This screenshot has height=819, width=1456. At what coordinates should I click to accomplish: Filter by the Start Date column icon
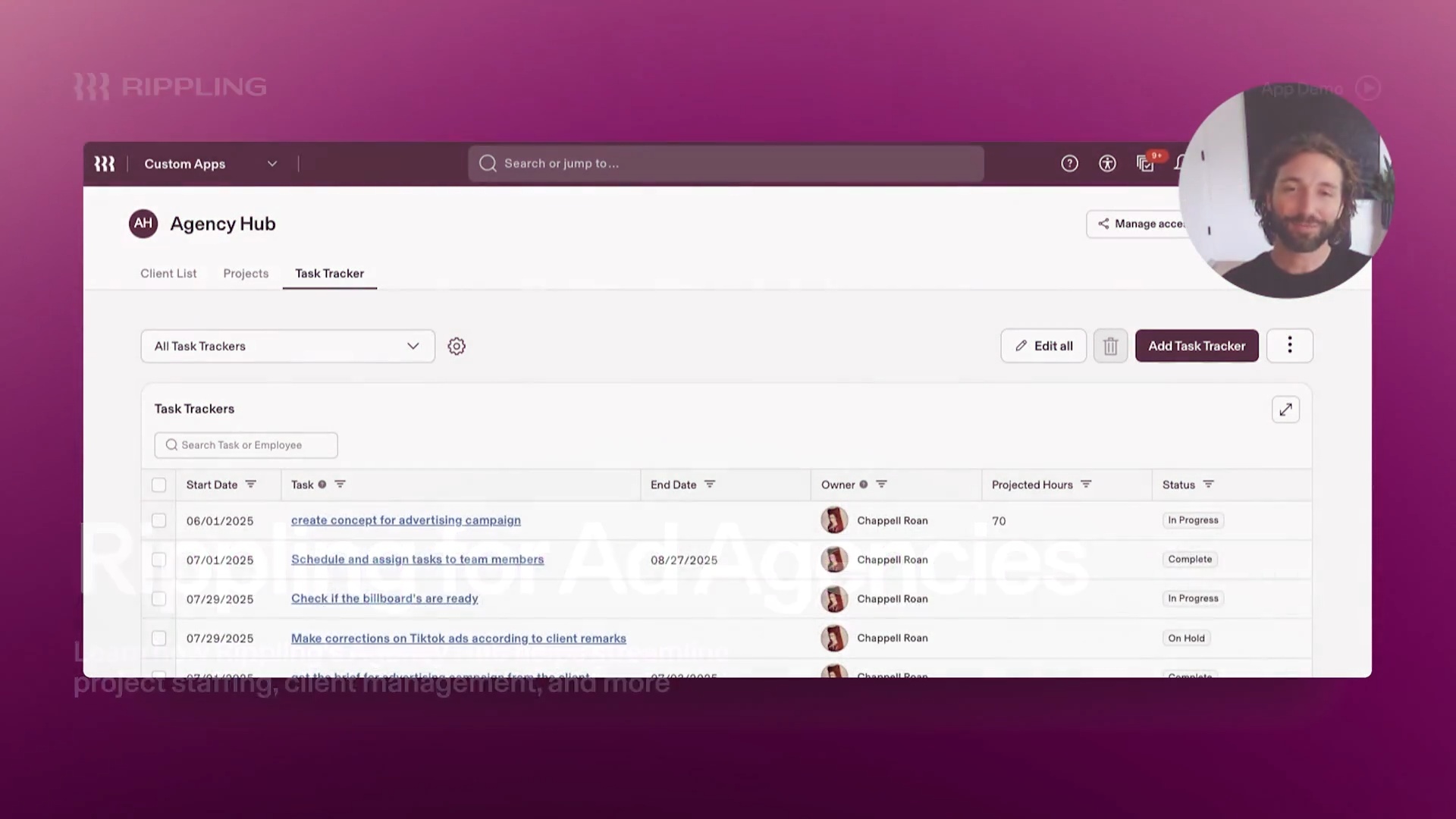(251, 484)
